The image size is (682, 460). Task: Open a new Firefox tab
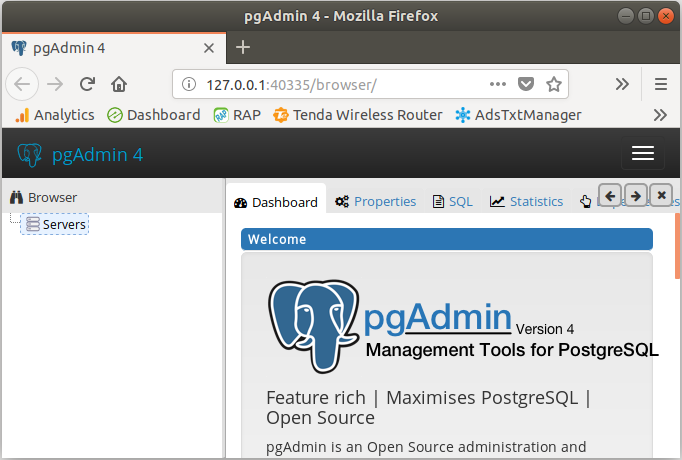(243, 47)
